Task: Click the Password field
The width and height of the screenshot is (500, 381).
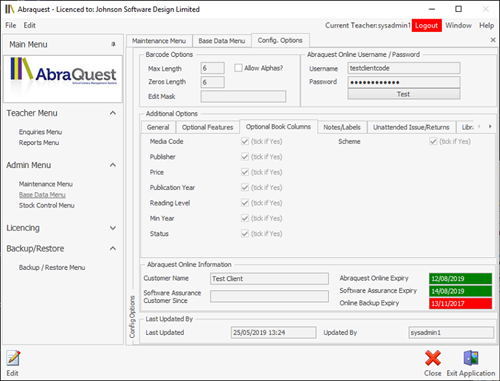Action: pos(404,82)
